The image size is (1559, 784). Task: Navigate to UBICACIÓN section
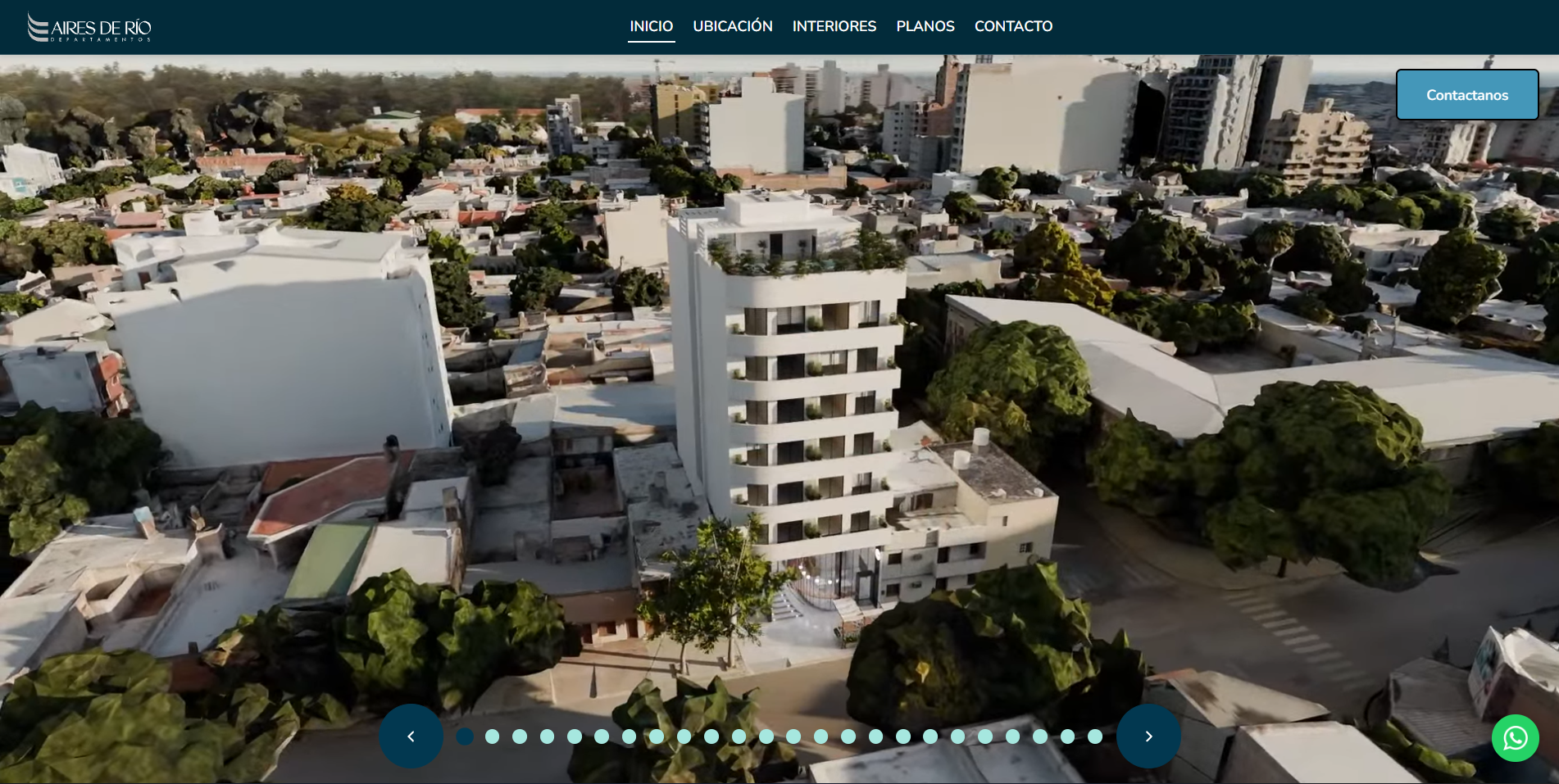(733, 26)
